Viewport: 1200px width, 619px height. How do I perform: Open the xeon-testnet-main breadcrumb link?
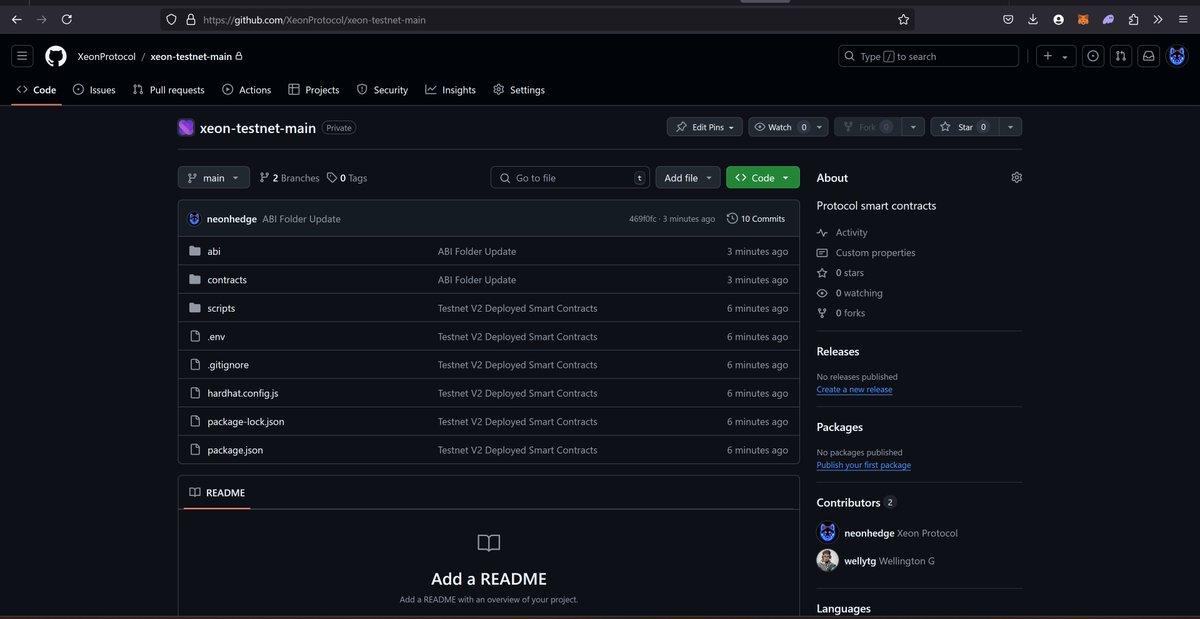[x=191, y=57]
